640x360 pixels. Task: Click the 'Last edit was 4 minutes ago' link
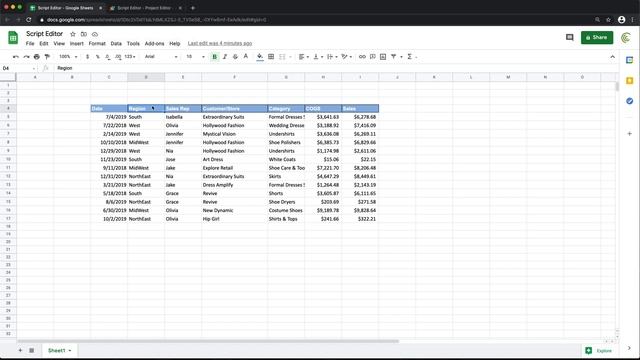[x=220, y=43]
